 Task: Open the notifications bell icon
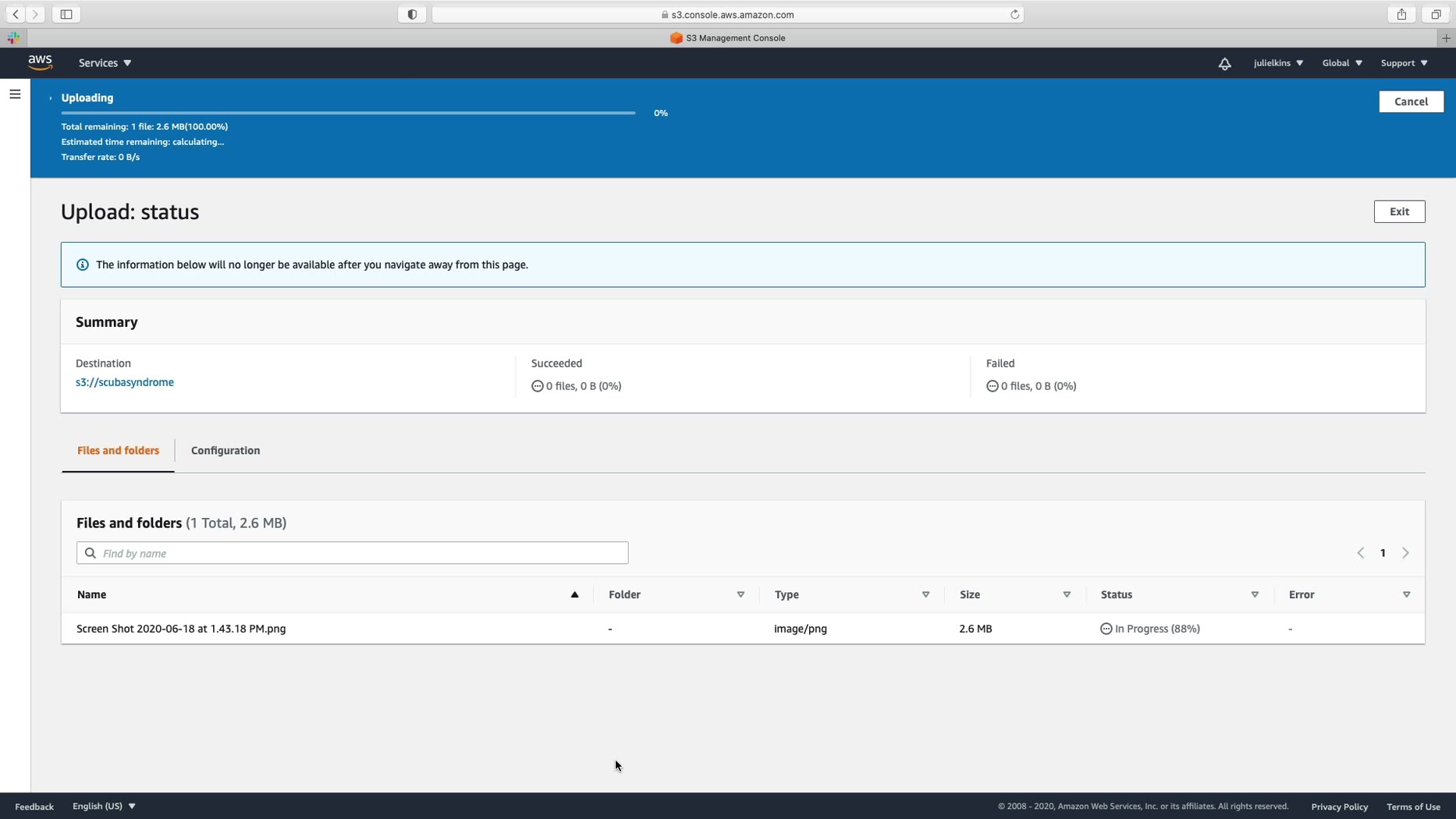1224,63
